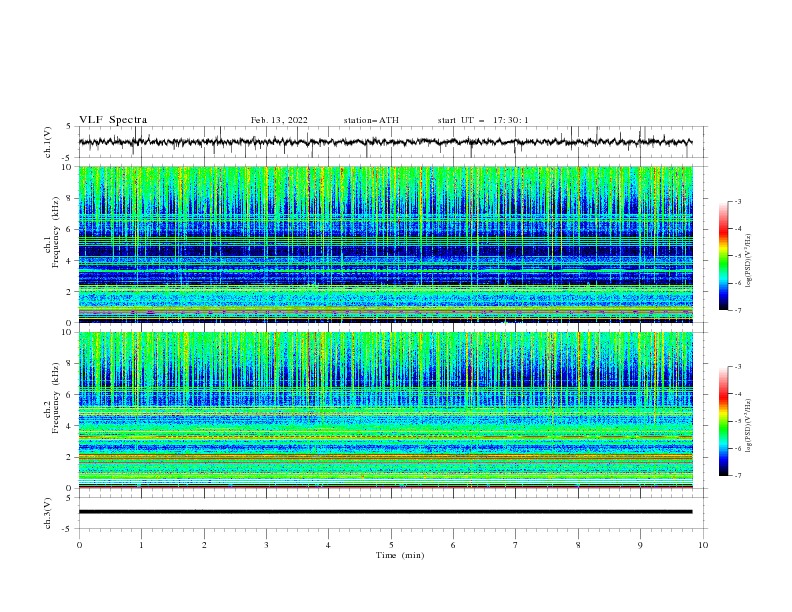Click the ch.1 "Frequency (kHz)" axis label

[56, 230]
